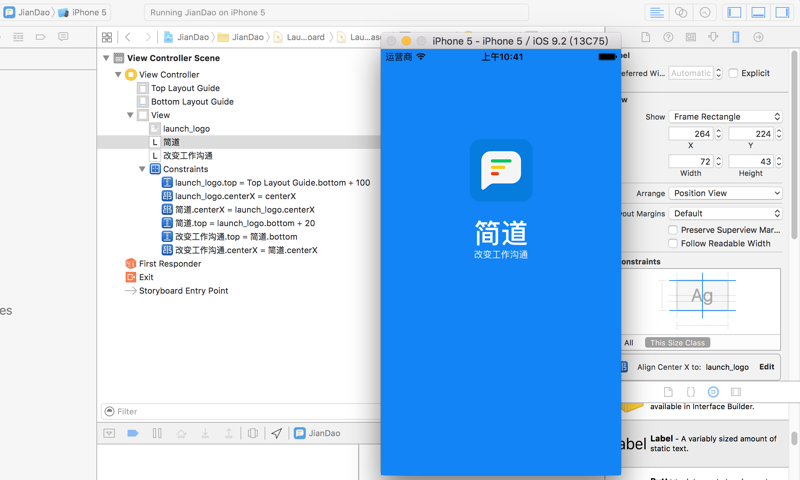
Task: Select First Responder in outline
Action: 170,264
